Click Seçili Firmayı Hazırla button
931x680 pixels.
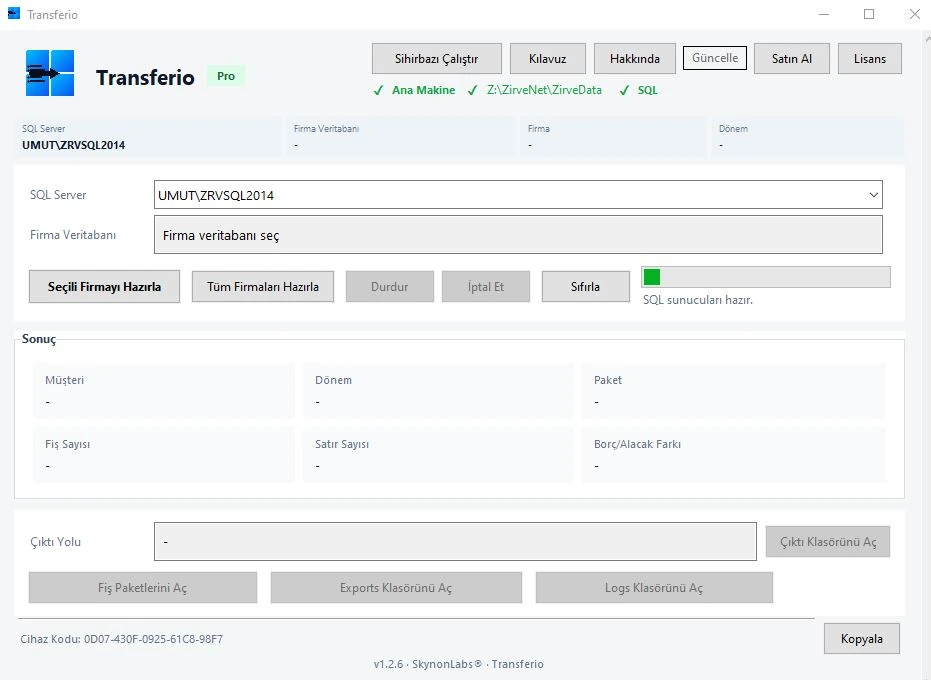click(104, 286)
